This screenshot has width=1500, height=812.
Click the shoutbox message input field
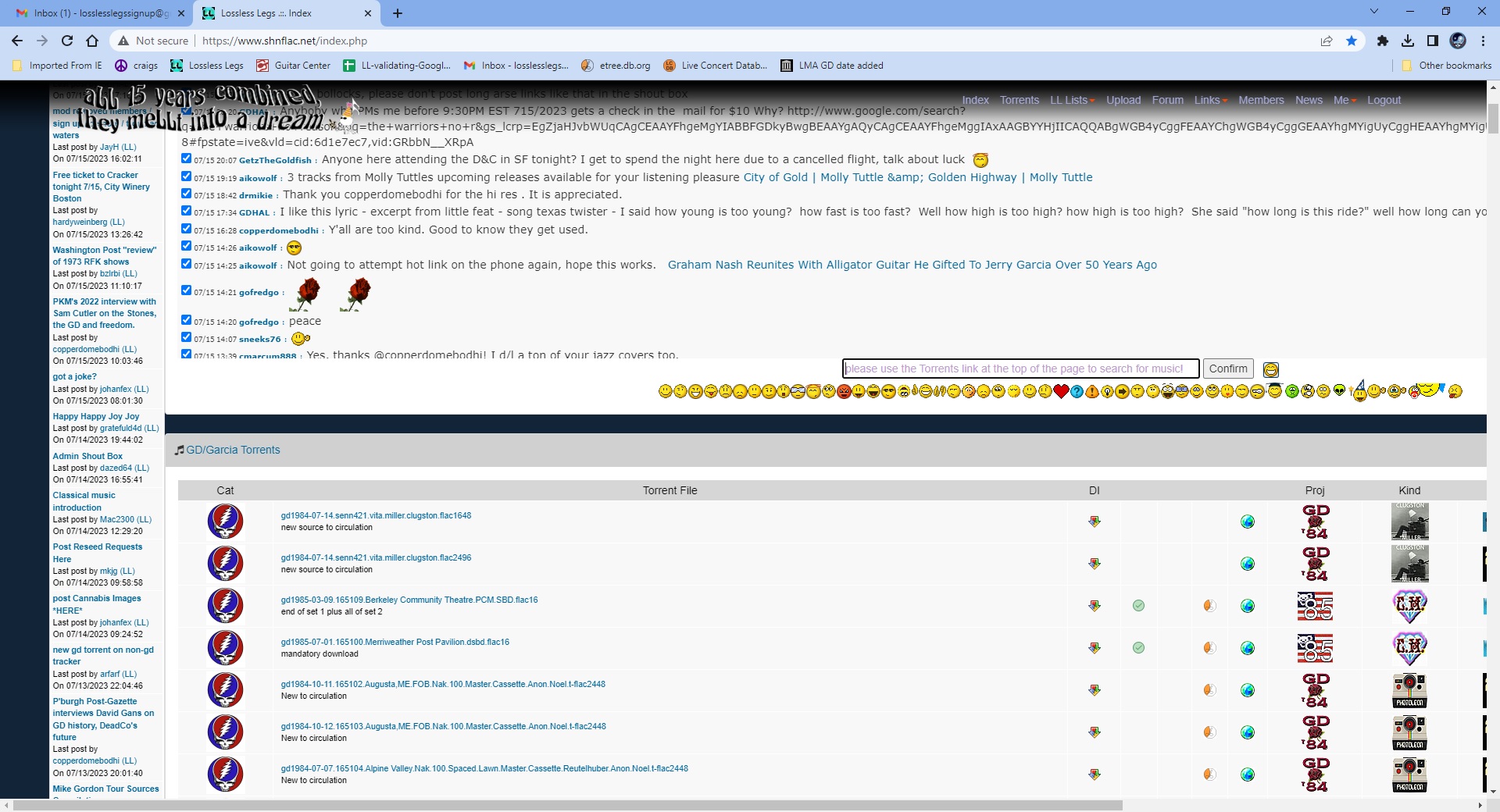tap(1020, 369)
